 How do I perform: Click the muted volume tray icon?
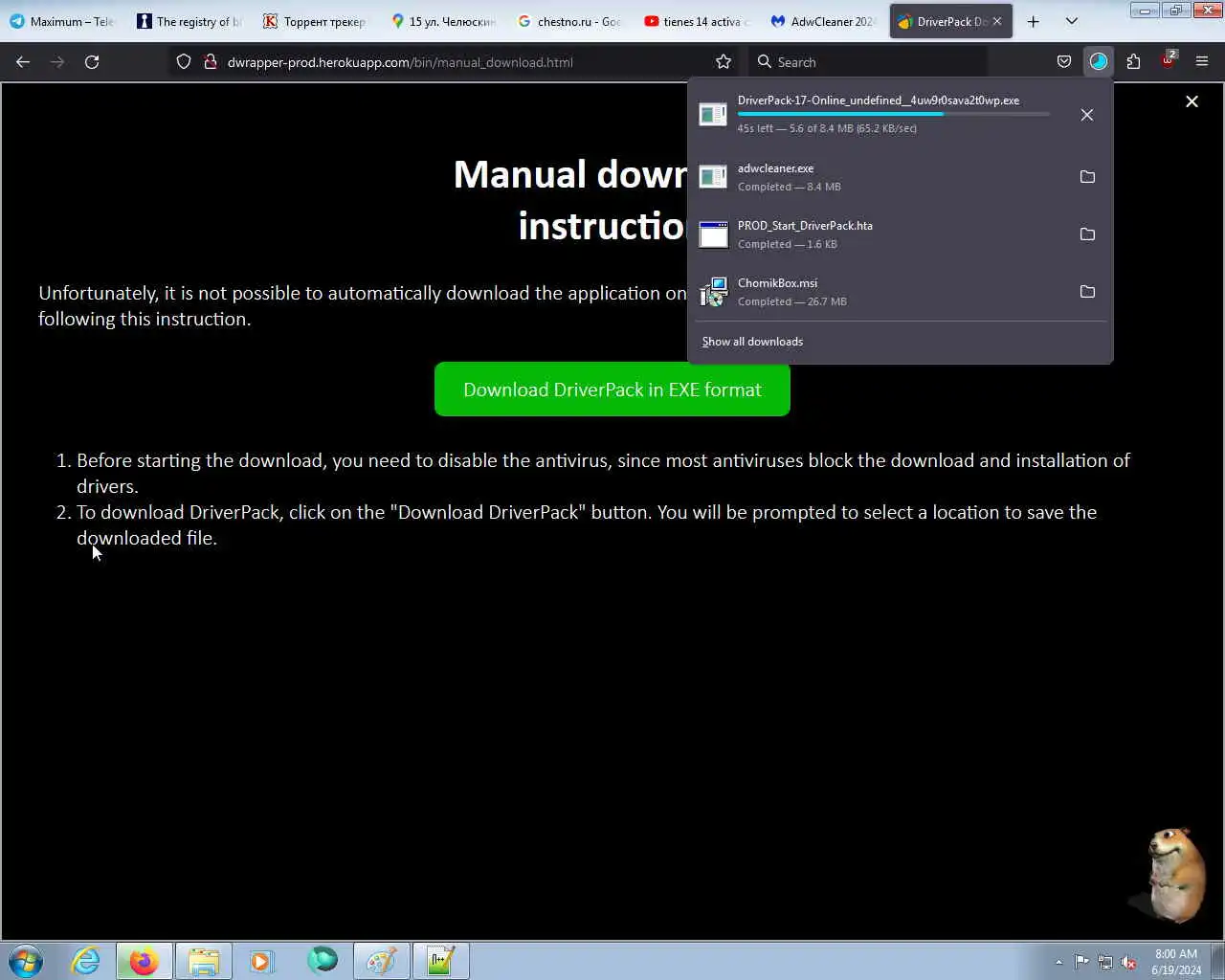(x=1129, y=962)
